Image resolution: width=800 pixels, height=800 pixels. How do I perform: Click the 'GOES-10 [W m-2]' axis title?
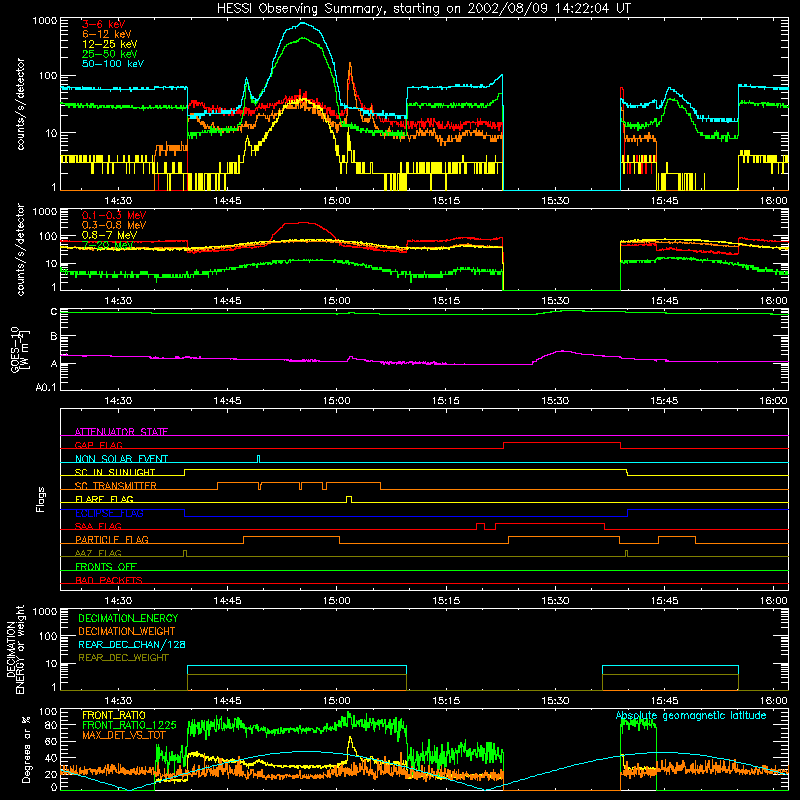[x=20, y=350]
